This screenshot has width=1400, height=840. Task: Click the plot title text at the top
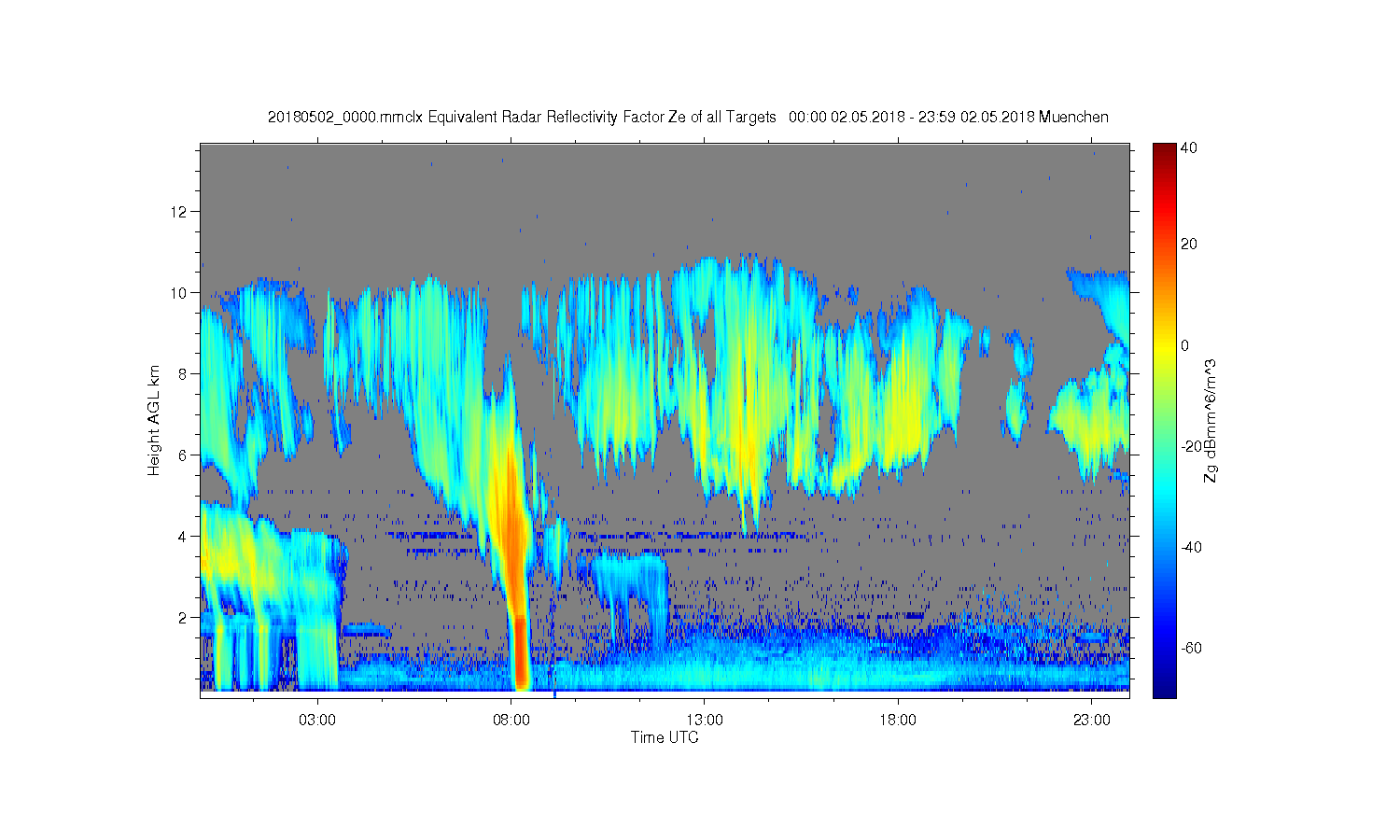[x=688, y=118]
